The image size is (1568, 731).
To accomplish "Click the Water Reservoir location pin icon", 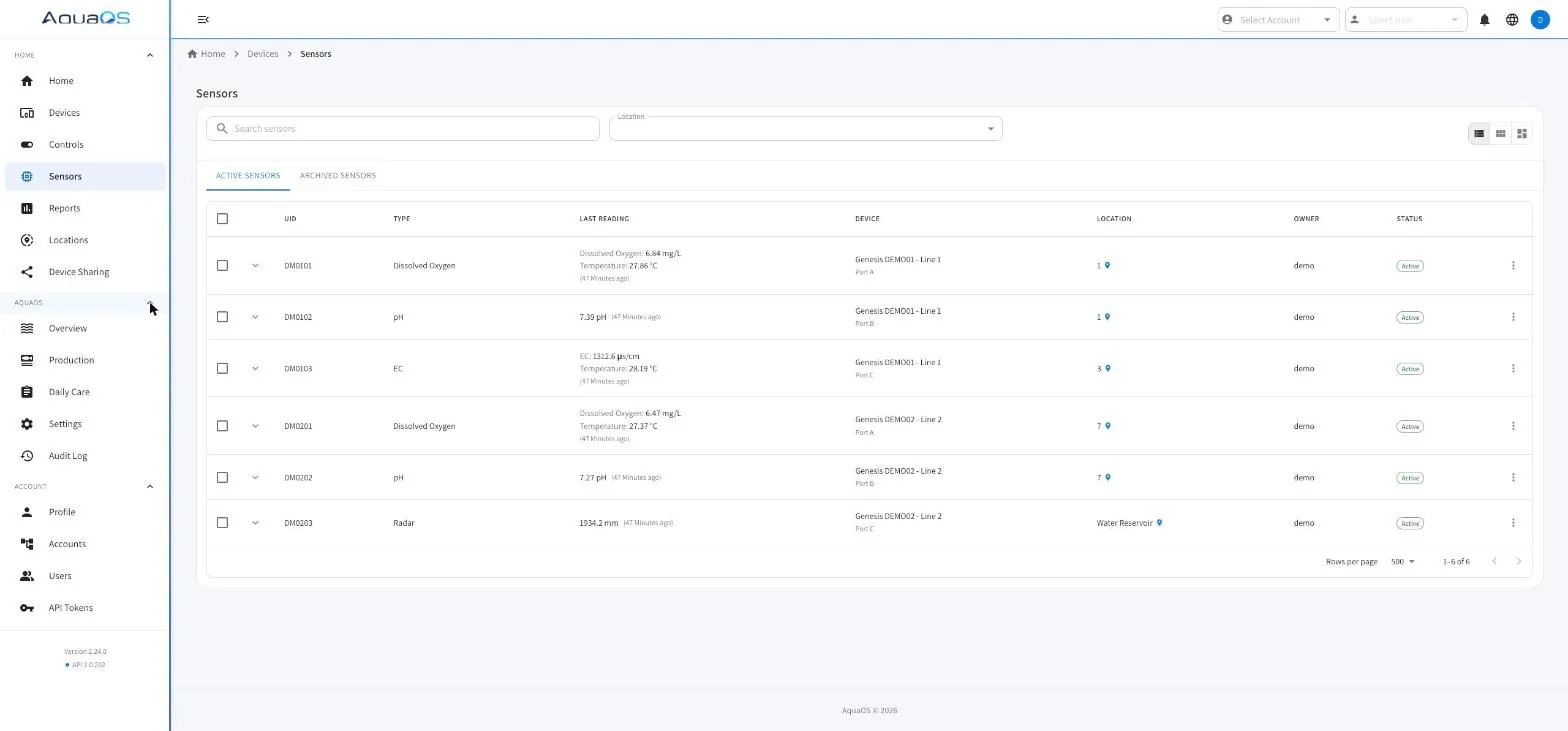I will point(1159,523).
